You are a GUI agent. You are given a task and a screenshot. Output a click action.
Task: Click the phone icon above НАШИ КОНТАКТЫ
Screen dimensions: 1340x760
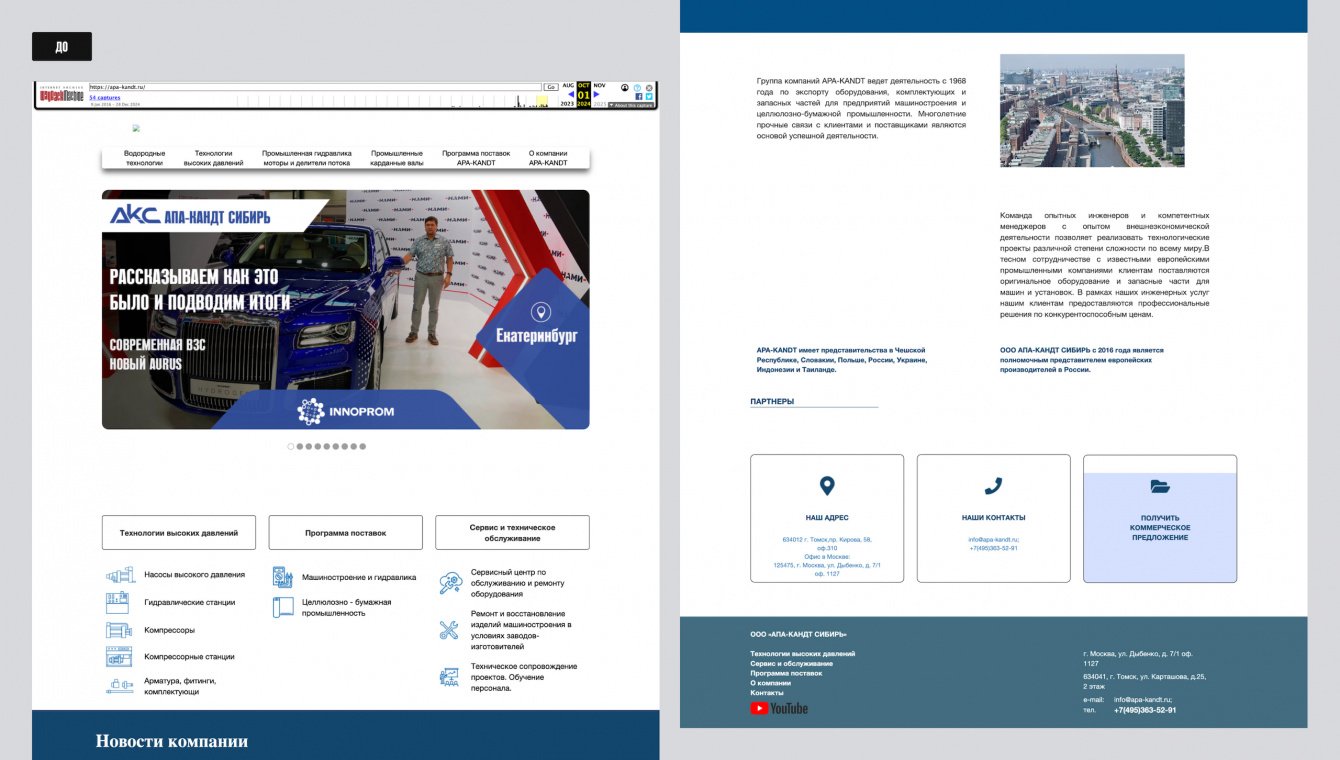click(993, 487)
